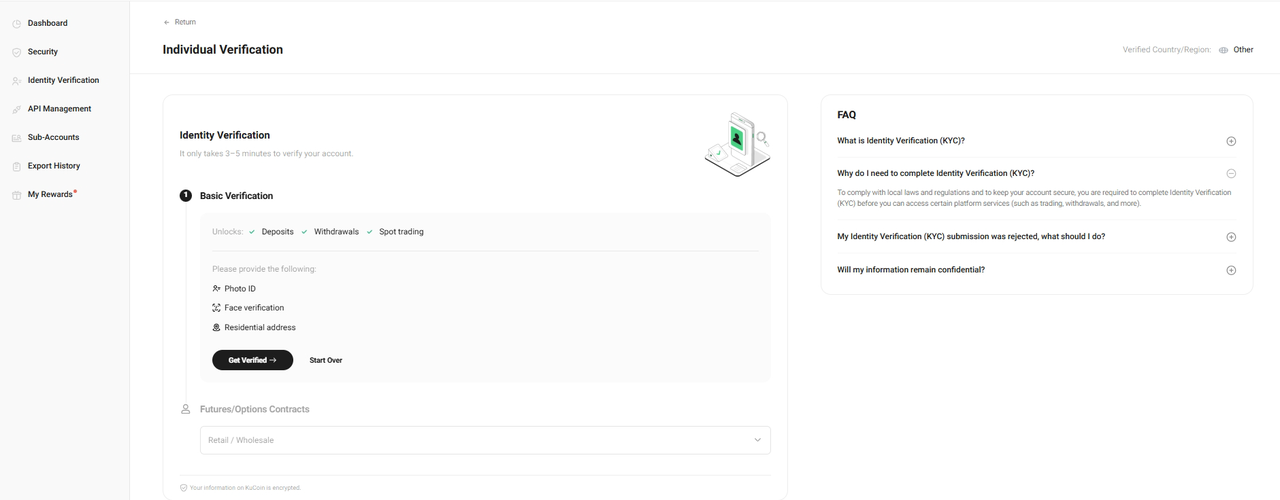The width and height of the screenshot is (1280, 500).
Task: Collapse 'Why do I need to complete' answer
Action: (1231, 173)
